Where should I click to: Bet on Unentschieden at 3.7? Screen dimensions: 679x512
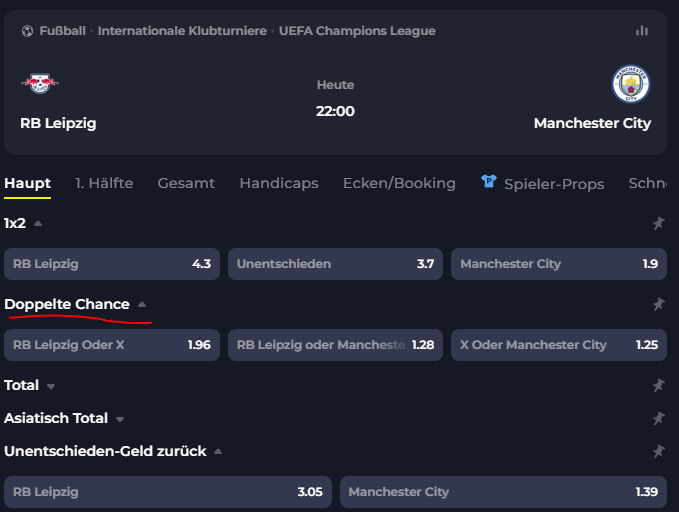[x=335, y=264]
